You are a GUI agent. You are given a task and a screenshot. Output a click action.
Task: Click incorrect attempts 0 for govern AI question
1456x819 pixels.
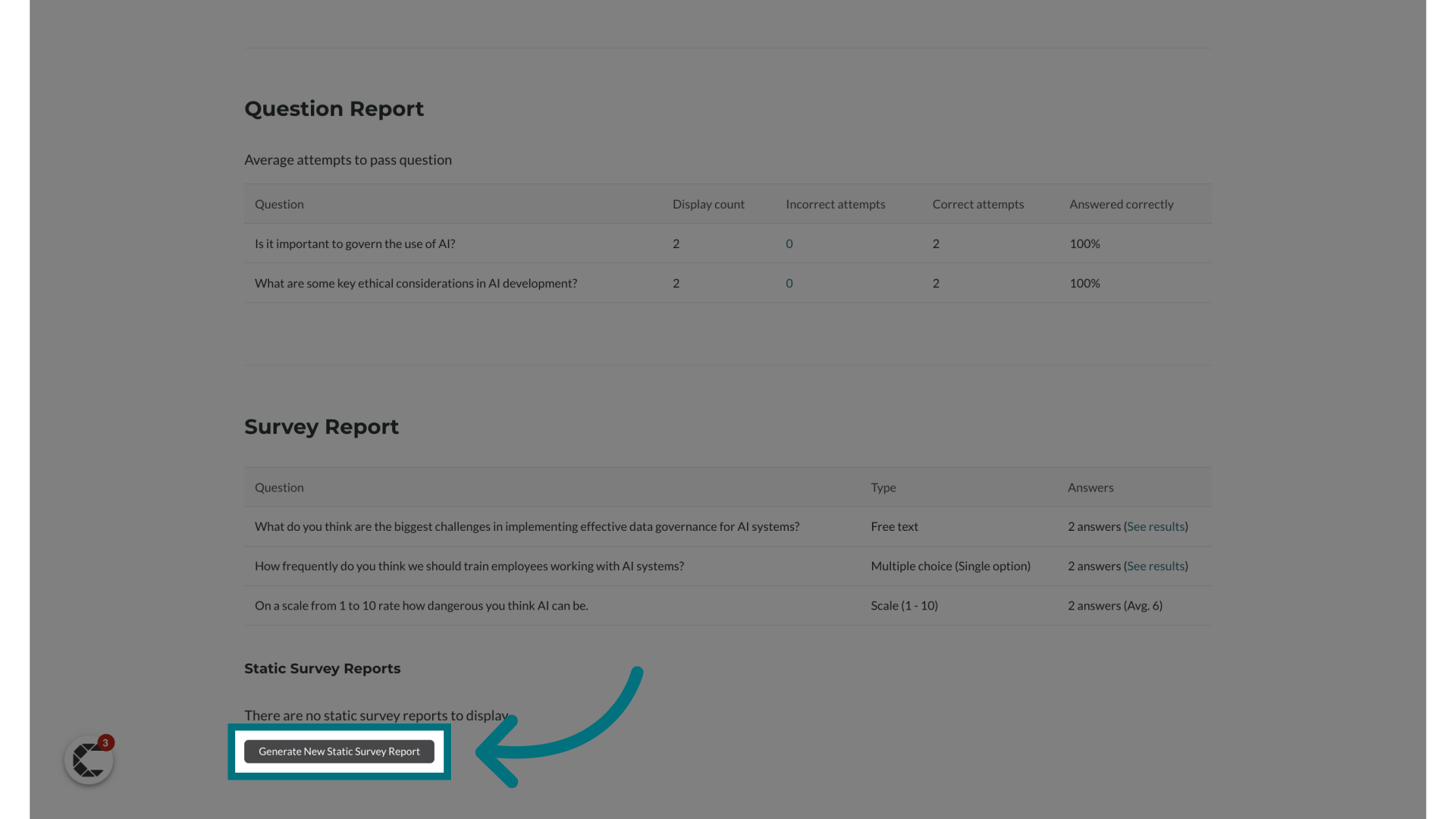789,243
